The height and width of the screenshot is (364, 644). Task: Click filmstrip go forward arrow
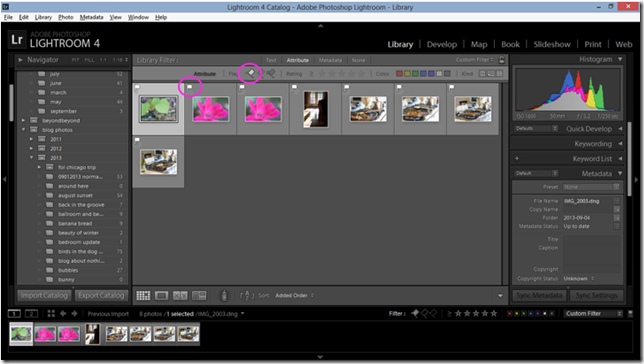pyautogui.click(x=74, y=313)
